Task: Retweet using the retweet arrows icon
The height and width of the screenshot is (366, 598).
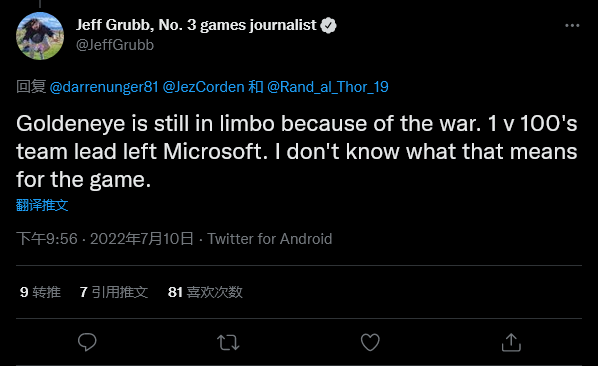Action: pos(228,342)
